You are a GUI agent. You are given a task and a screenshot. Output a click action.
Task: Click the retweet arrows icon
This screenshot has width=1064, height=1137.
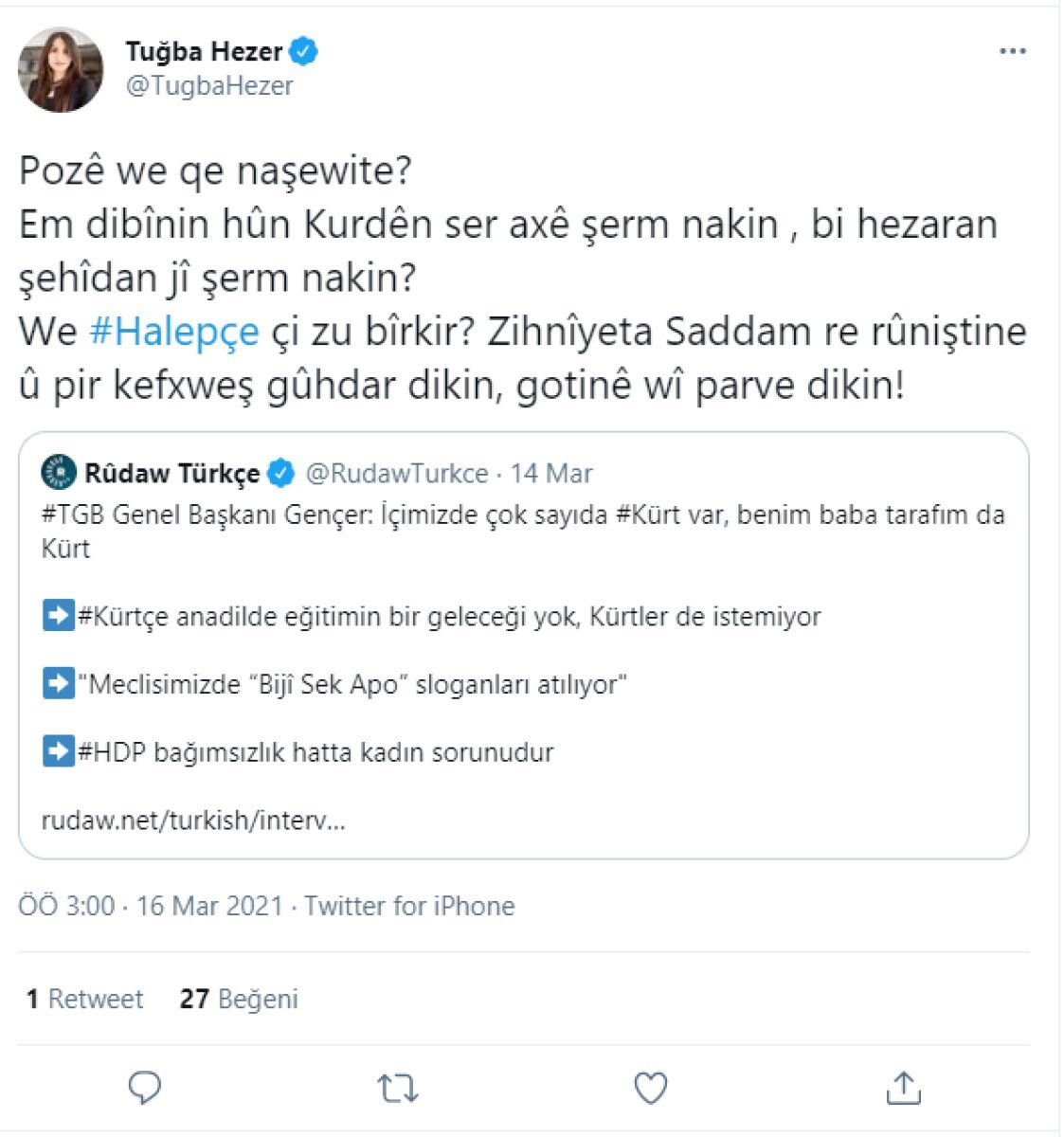[x=398, y=1088]
